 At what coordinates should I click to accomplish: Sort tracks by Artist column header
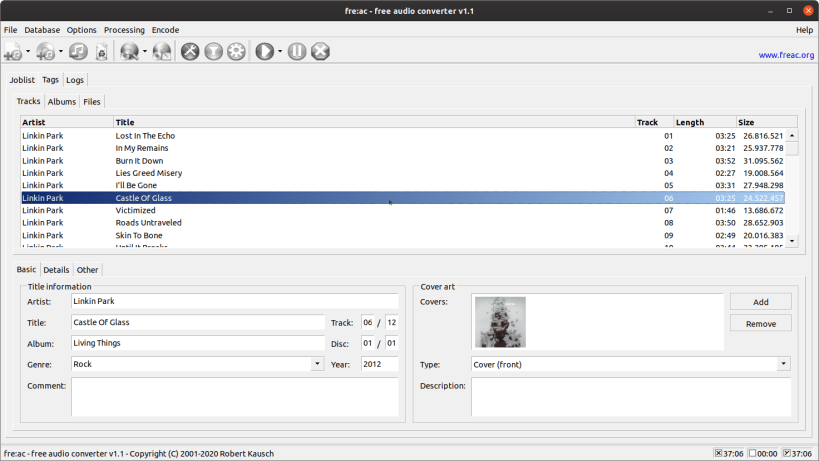pyautogui.click(x=67, y=122)
